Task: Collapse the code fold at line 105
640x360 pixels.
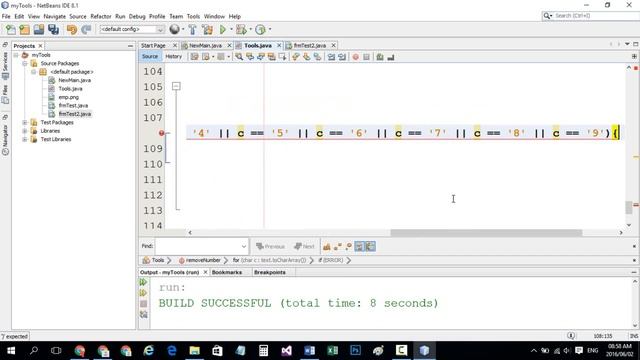Action: click(176, 86)
